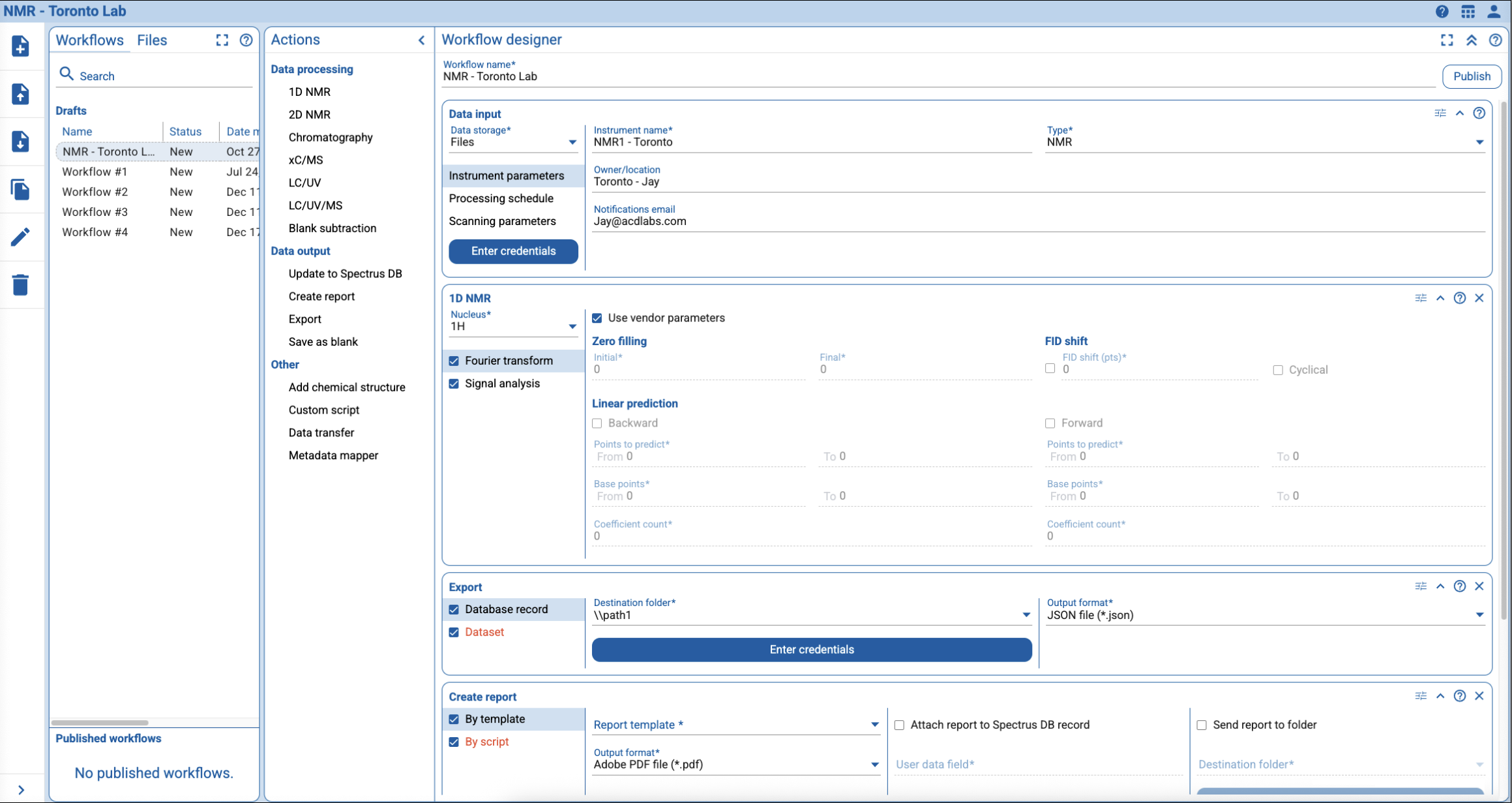
Task: Switch to the Files tab
Action: pyautogui.click(x=152, y=40)
